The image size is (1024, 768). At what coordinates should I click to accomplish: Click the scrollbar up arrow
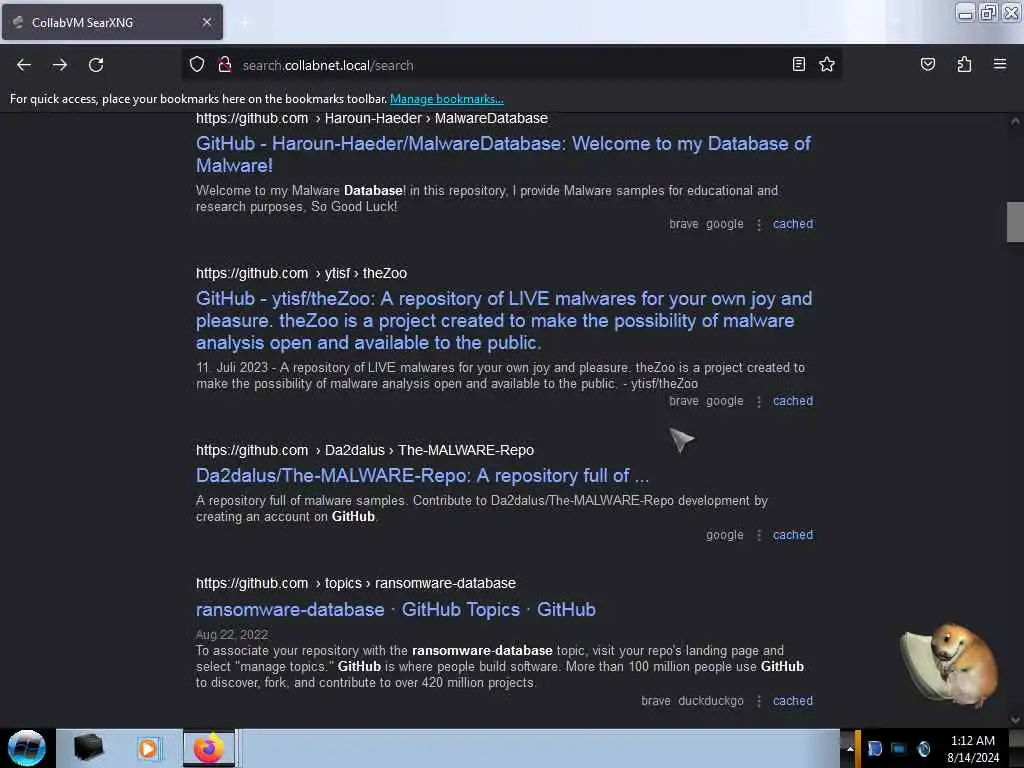(1015, 121)
